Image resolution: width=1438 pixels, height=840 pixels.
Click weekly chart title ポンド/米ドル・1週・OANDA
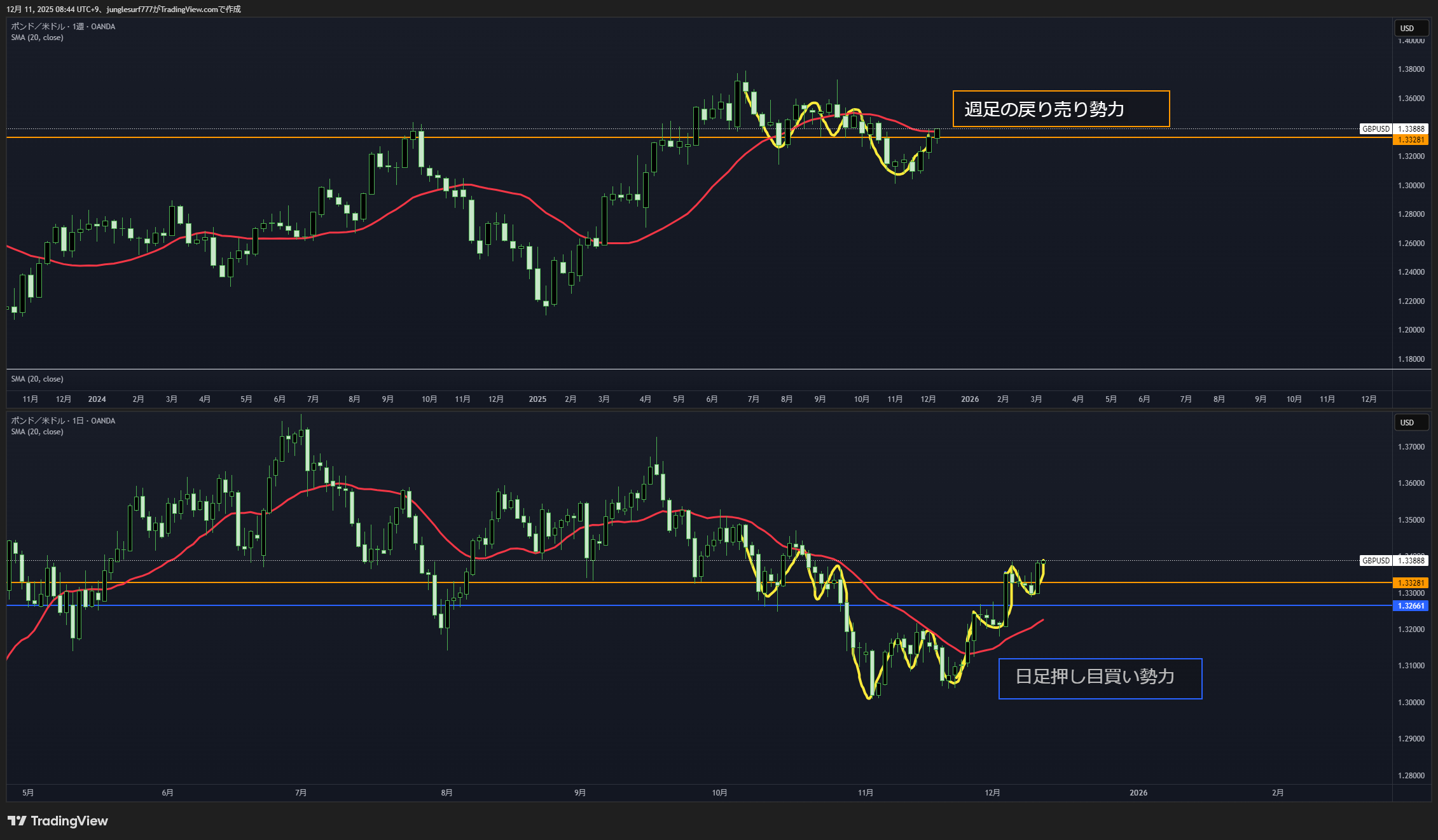pyautogui.click(x=63, y=26)
